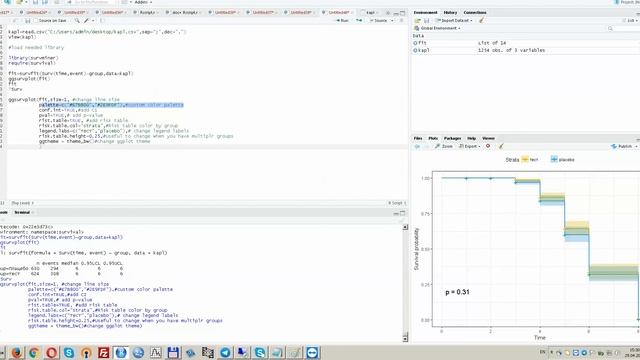
Task: Click the RStudio icon in the taskbar
Action: [121, 352]
